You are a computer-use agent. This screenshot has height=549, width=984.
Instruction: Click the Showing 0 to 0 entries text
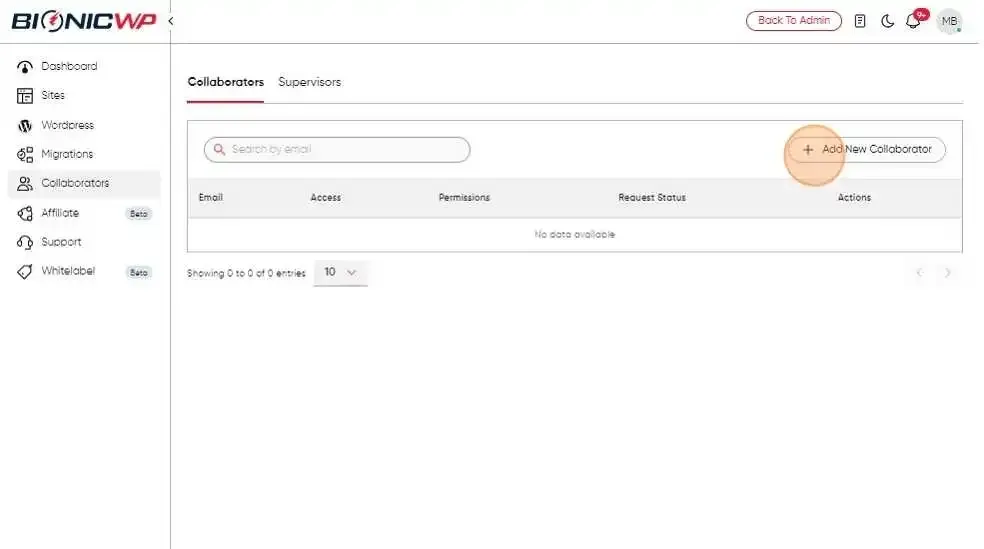pyautogui.click(x=246, y=273)
